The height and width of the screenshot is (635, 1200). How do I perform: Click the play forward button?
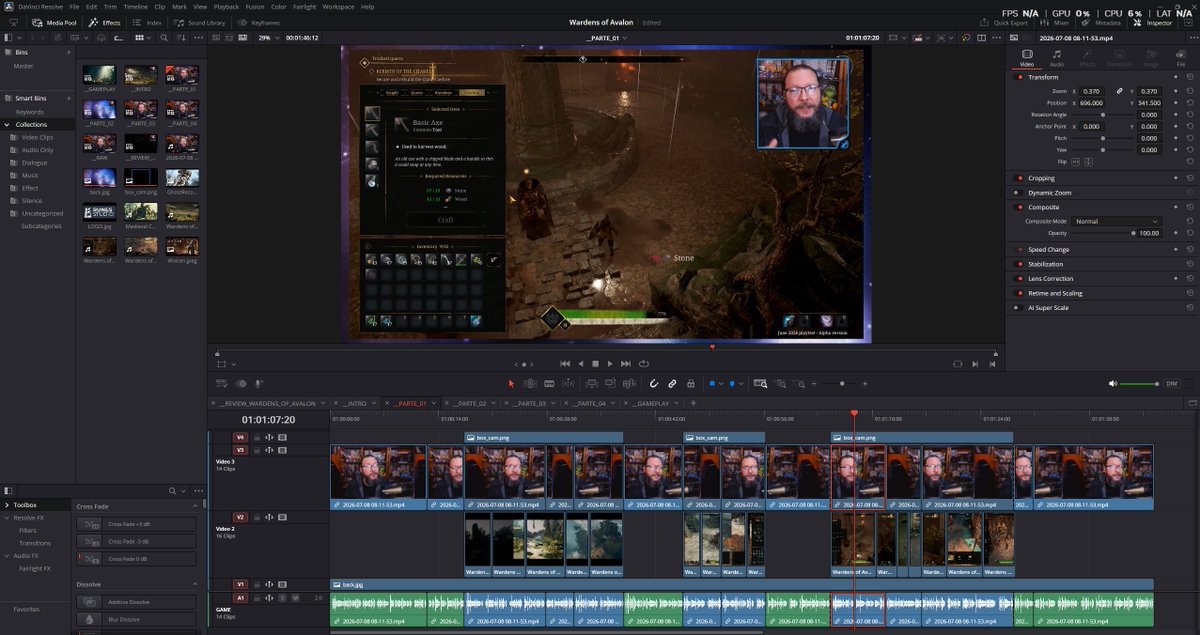pos(610,364)
